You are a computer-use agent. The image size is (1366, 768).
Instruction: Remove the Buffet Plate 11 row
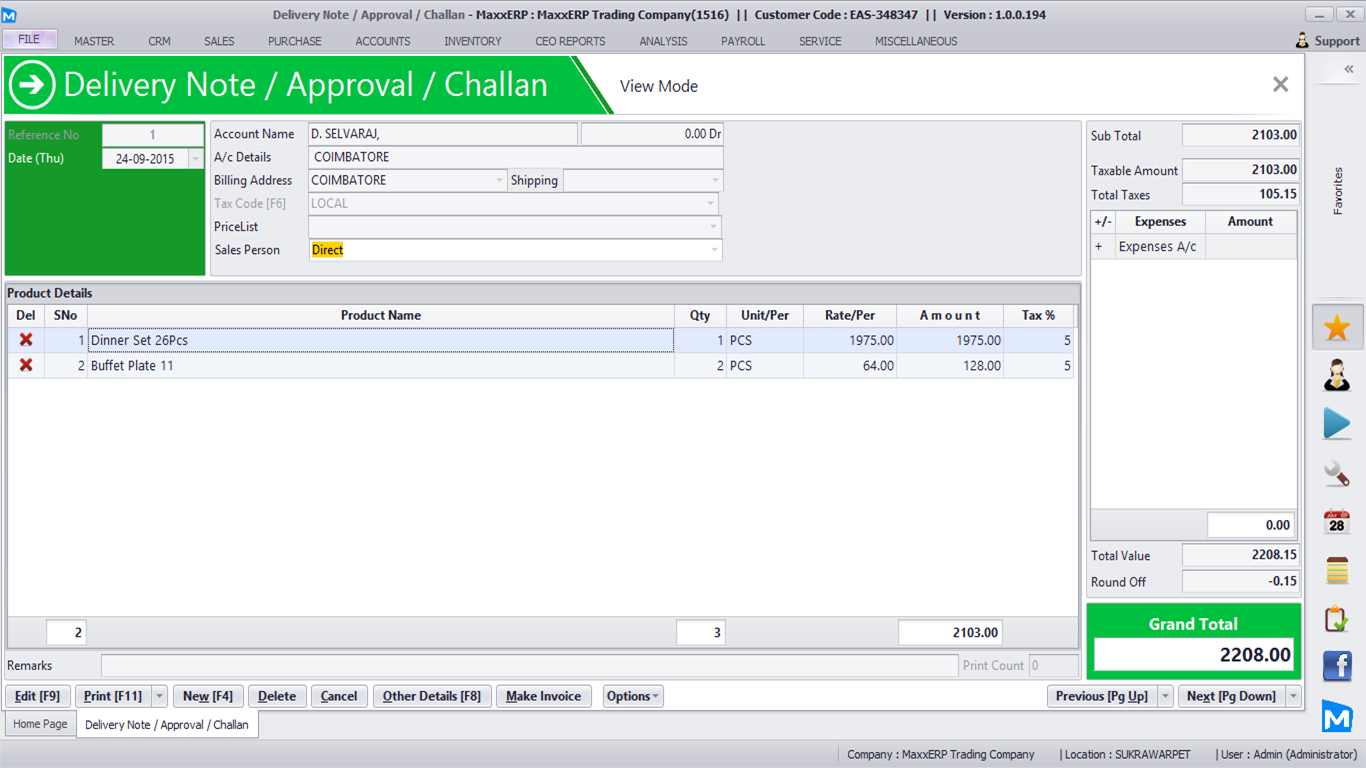[26, 365]
